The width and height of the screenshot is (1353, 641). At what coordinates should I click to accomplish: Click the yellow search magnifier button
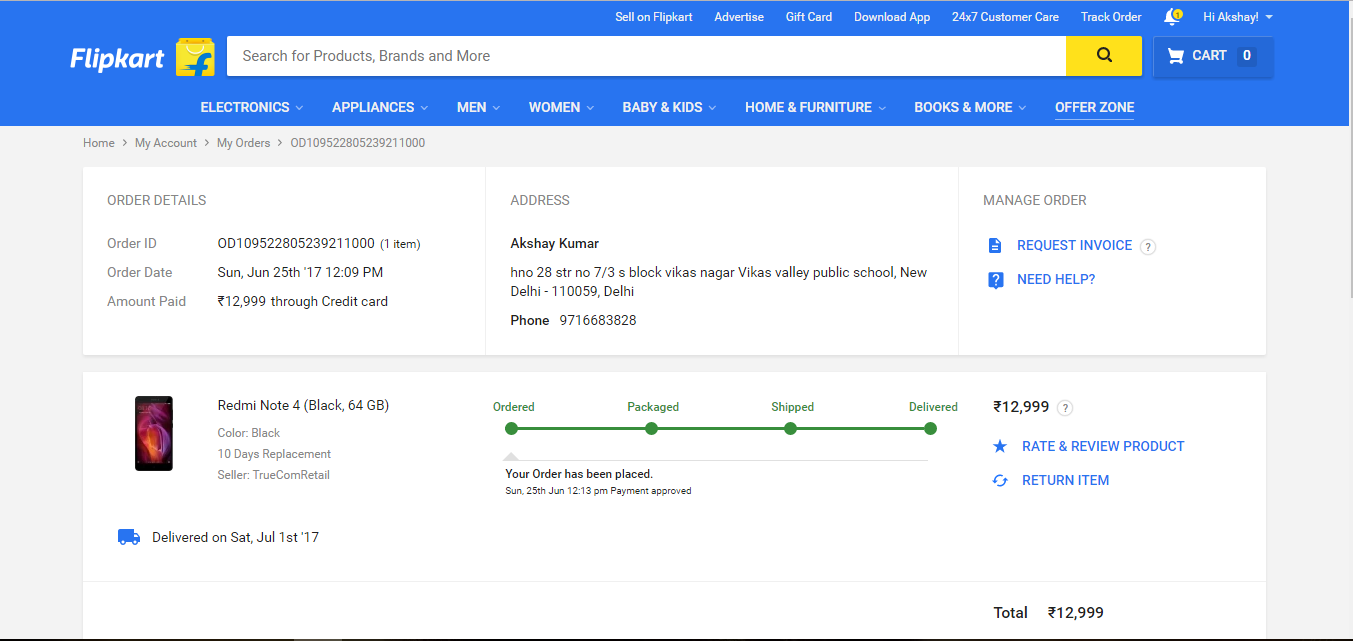click(x=1103, y=56)
